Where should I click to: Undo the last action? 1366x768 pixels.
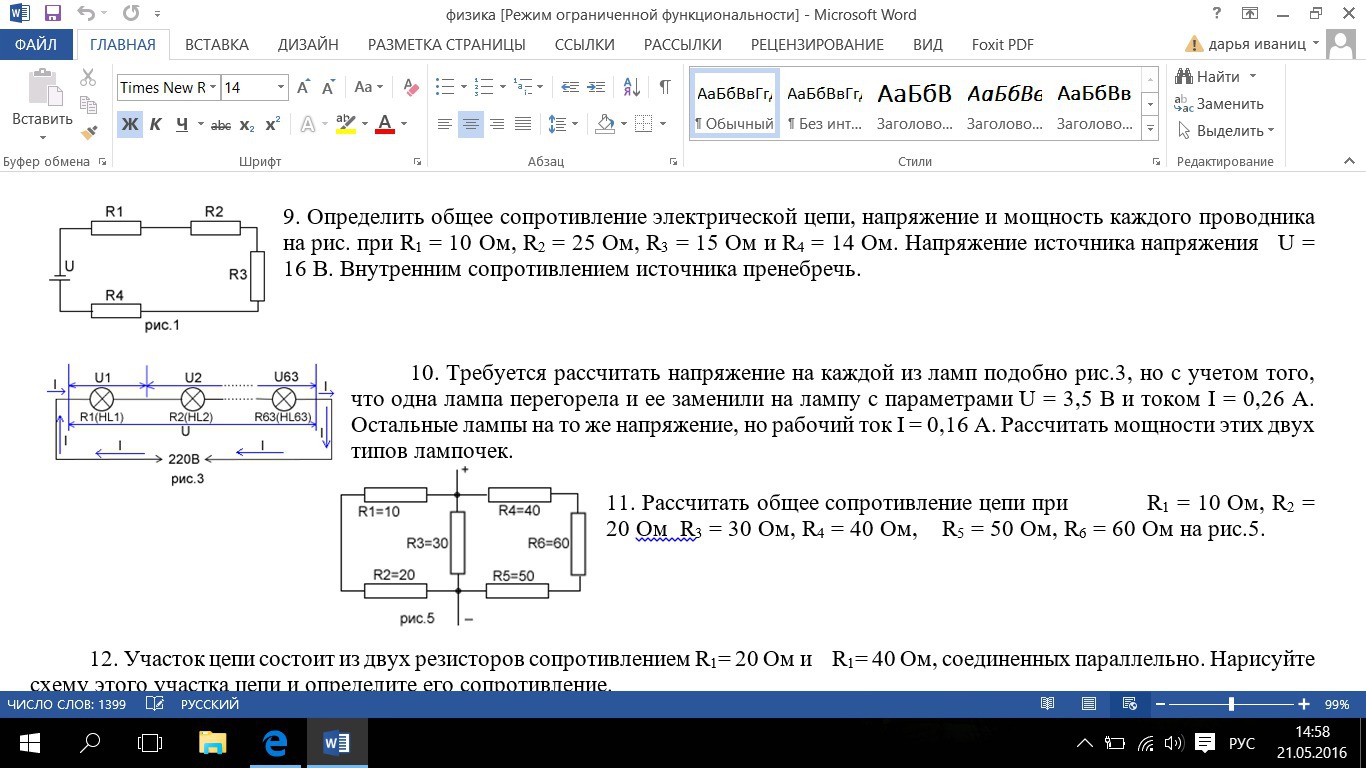[x=87, y=15]
